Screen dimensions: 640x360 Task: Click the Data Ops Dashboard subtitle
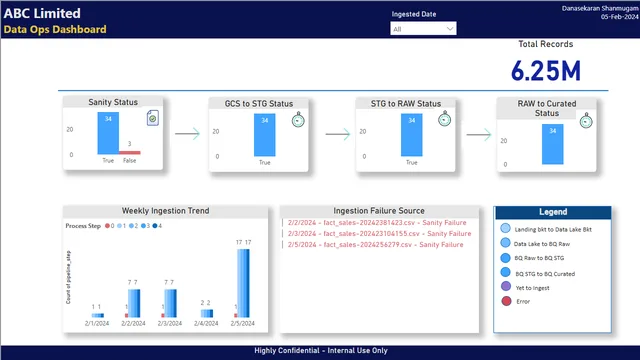(x=55, y=29)
